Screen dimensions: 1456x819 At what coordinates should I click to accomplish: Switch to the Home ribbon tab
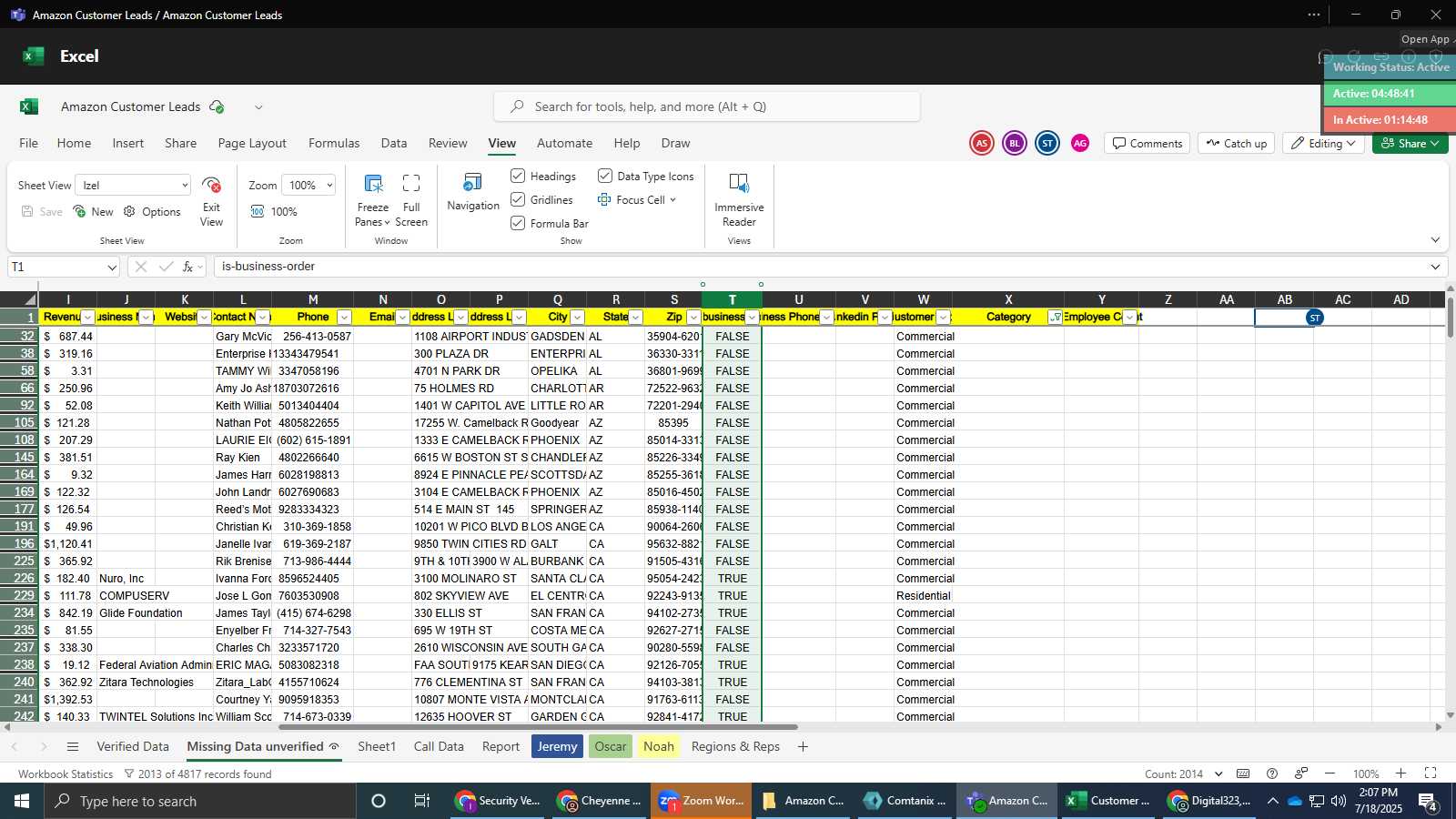point(74,143)
